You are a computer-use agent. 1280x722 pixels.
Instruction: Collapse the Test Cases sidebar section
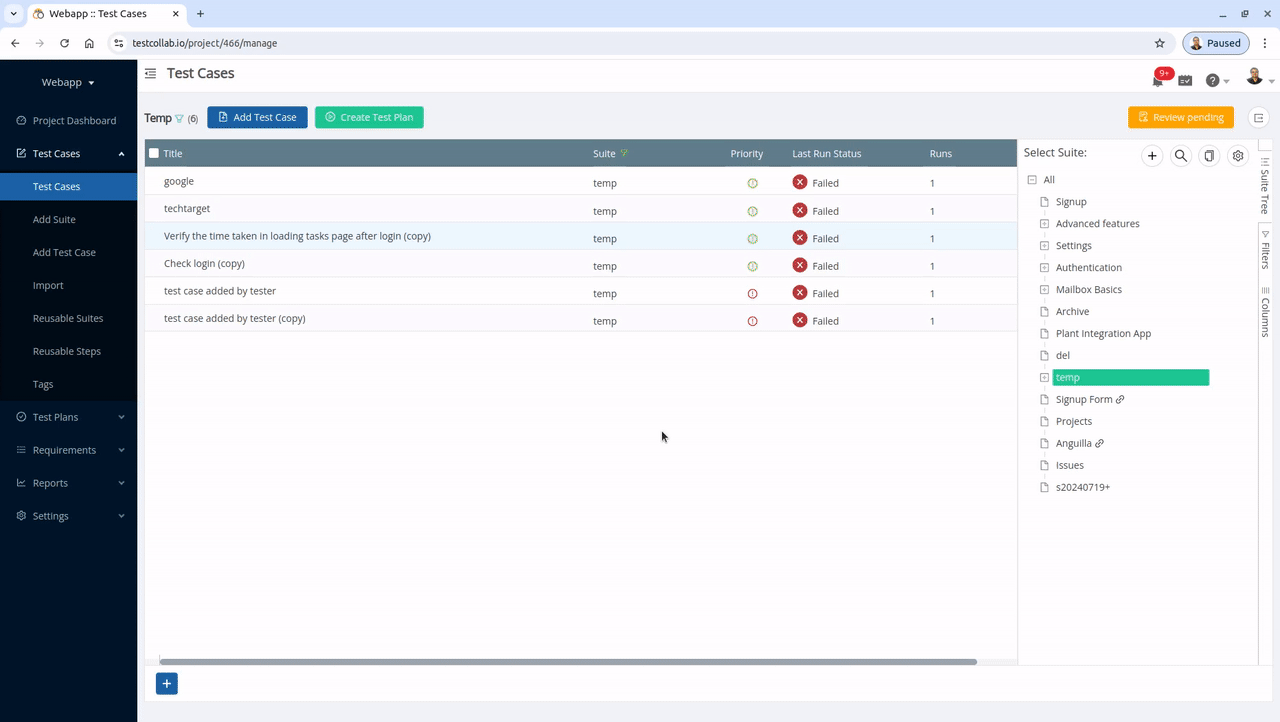tap(122, 154)
